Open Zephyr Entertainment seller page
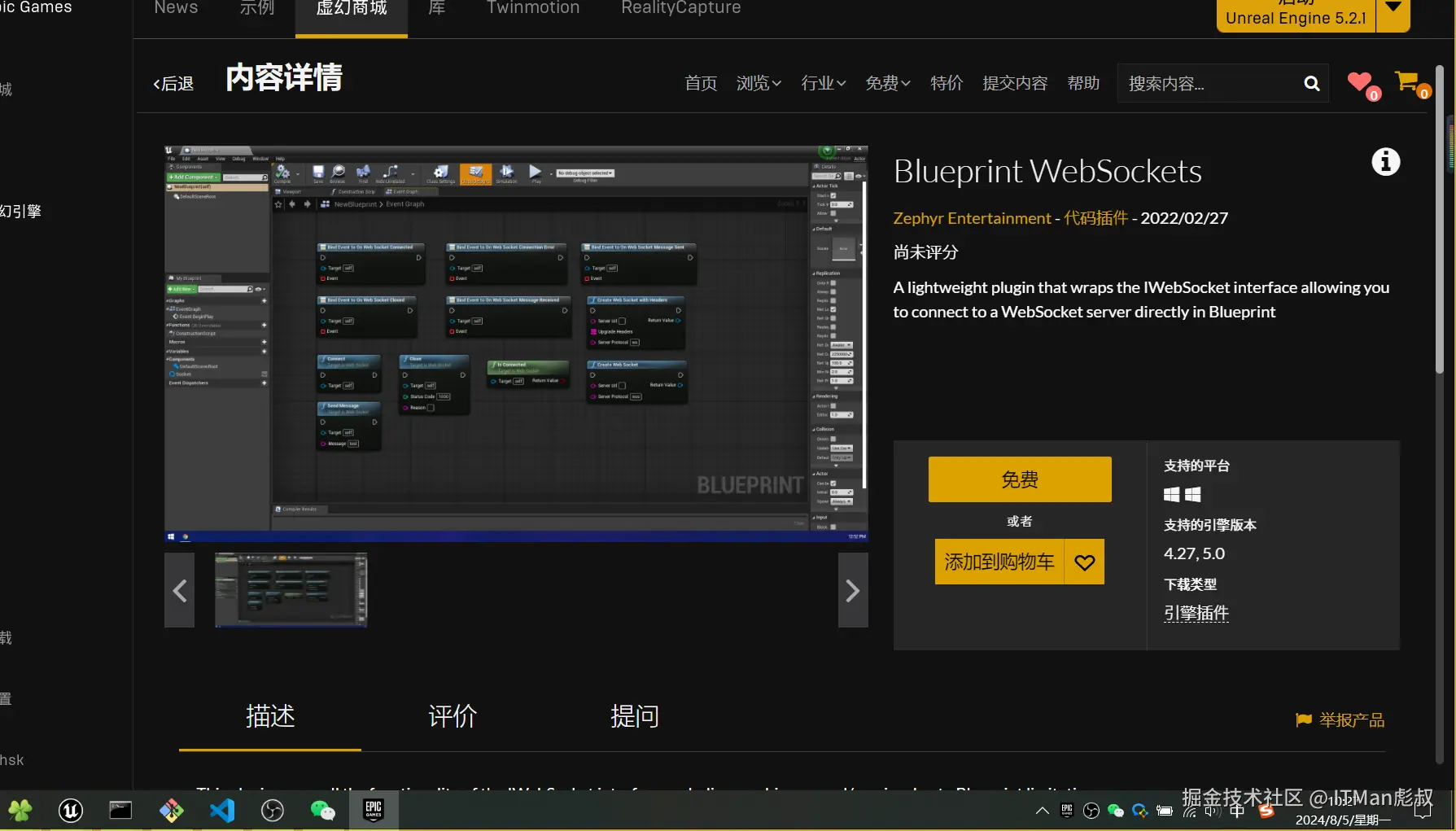1456x831 pixels. point(972,218)
